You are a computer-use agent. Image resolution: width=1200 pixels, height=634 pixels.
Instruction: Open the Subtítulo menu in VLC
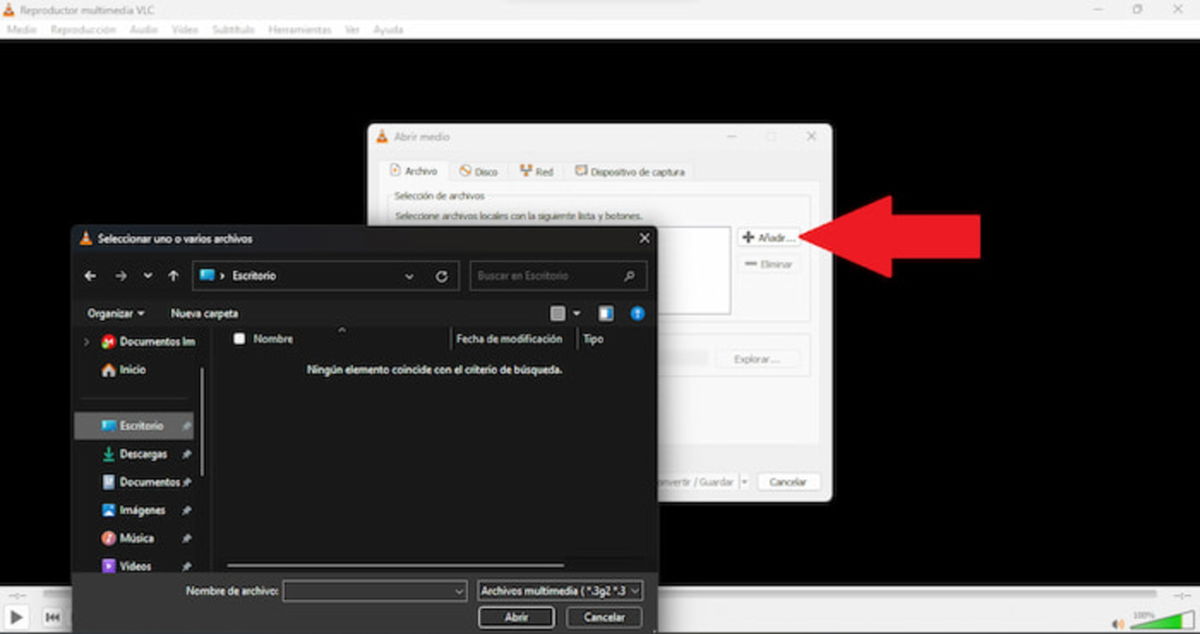(x=234, y=30)
